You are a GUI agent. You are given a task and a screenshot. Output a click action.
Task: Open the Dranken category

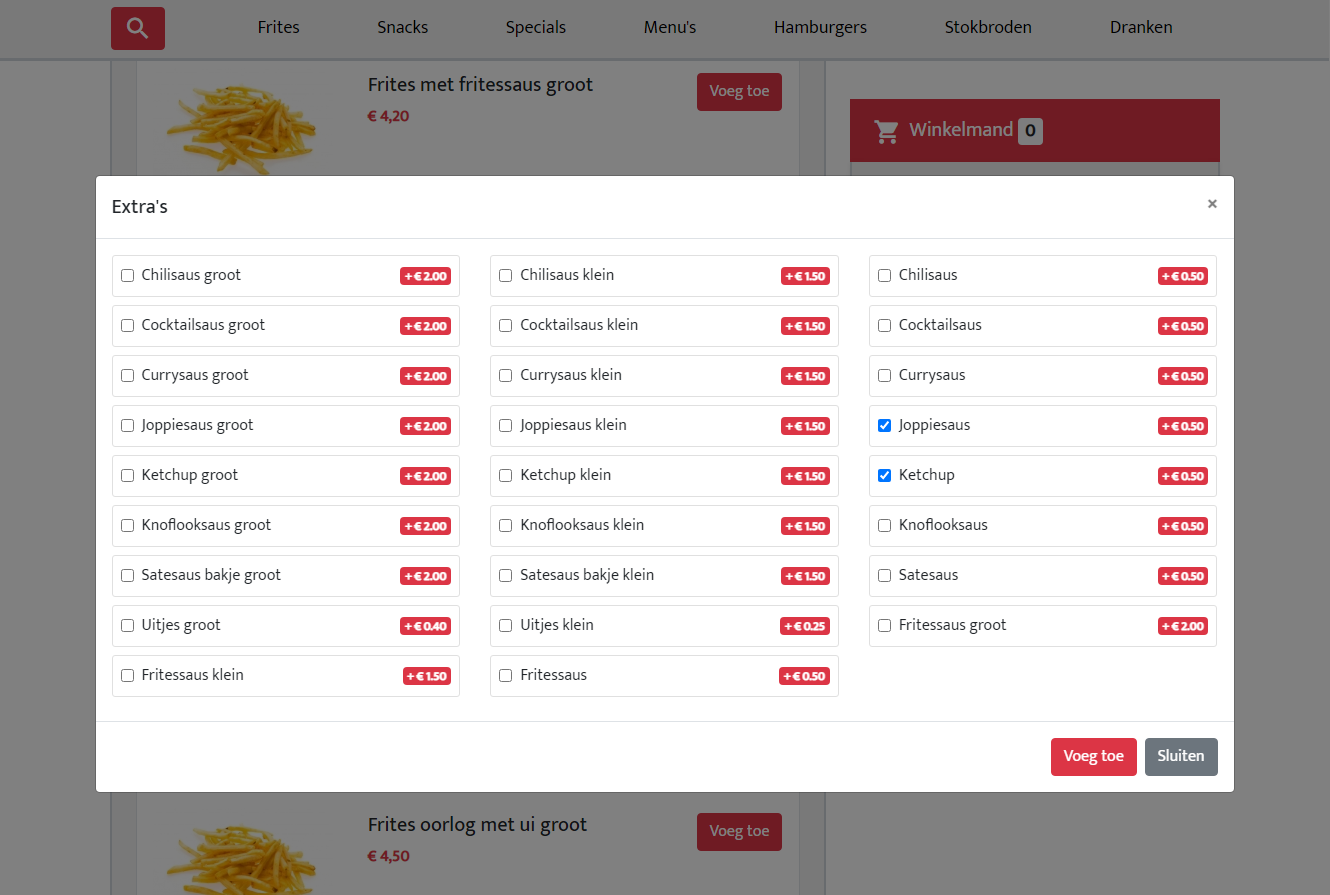(1141, 28)
